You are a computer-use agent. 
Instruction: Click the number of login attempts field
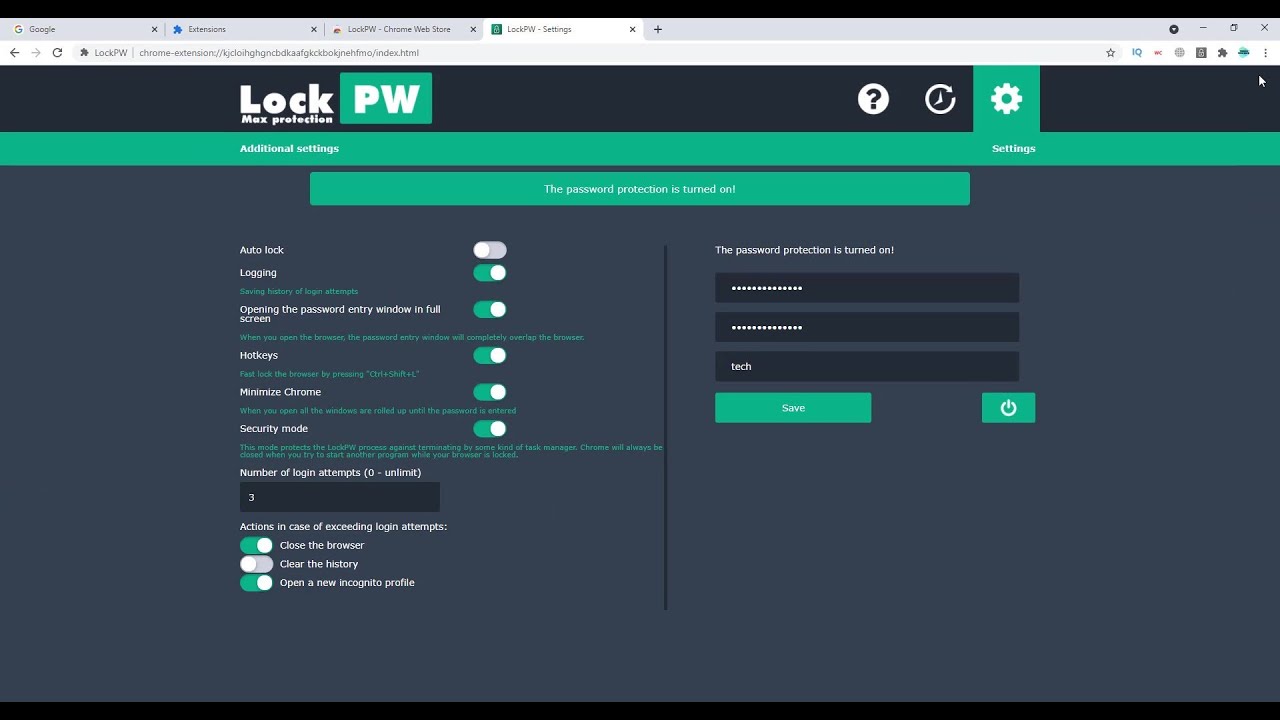(x=340, y=497)
